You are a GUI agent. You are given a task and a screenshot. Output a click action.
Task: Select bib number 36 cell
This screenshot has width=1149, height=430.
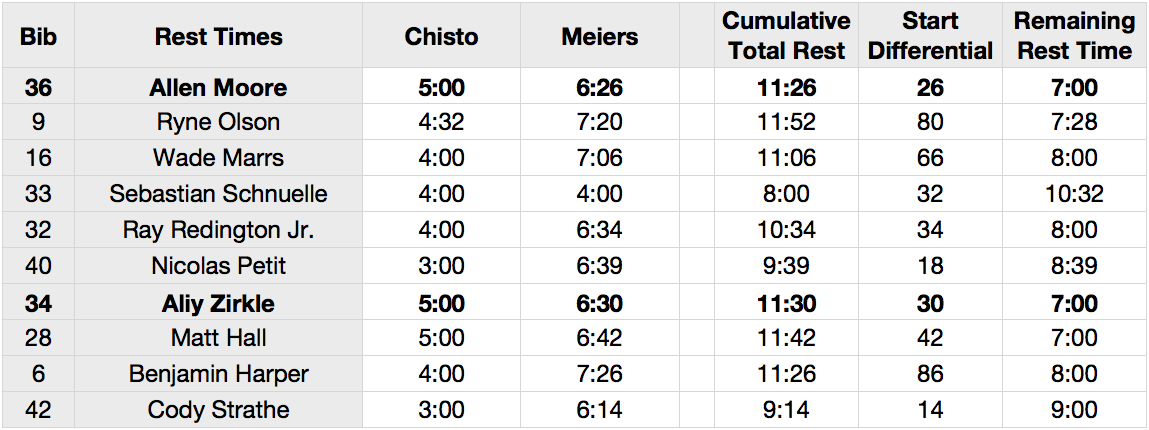37,87
